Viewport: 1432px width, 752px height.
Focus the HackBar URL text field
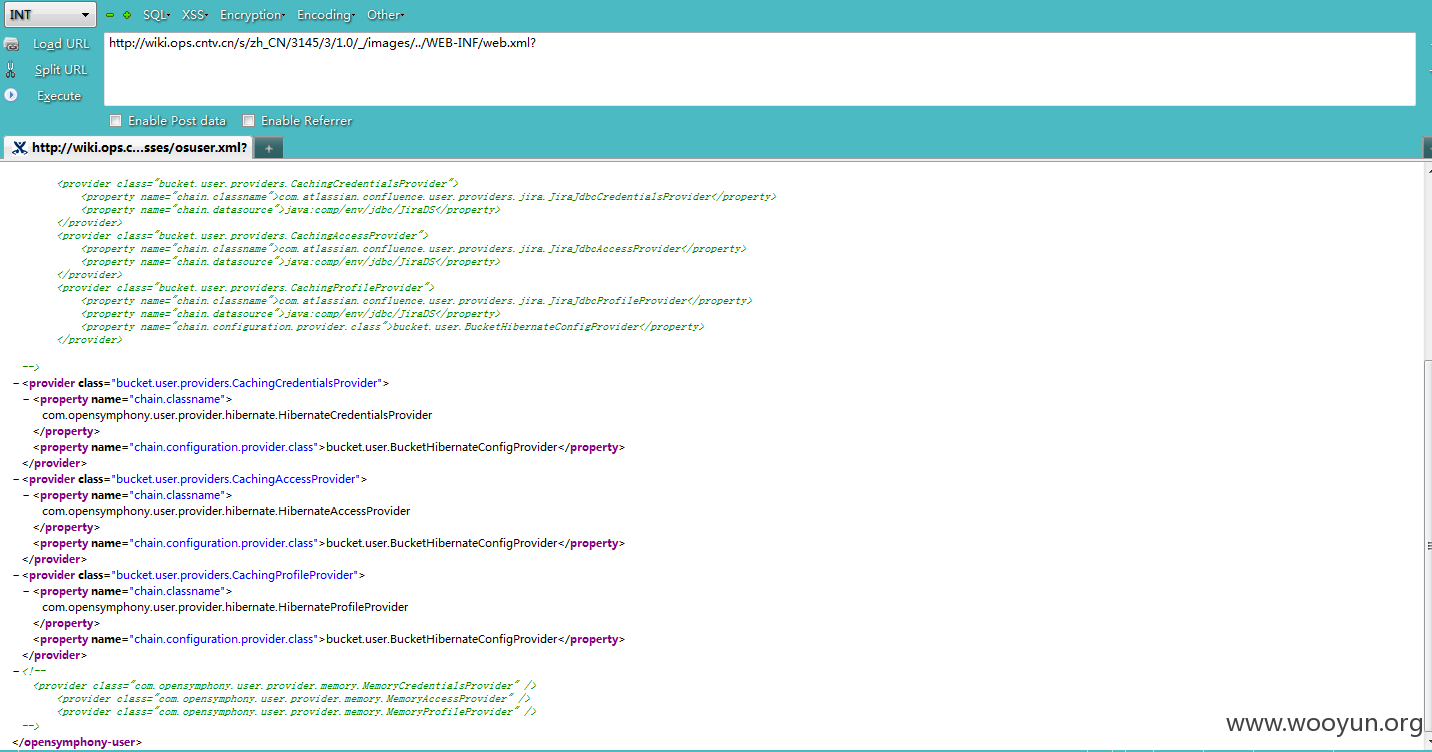pos(759,69)
